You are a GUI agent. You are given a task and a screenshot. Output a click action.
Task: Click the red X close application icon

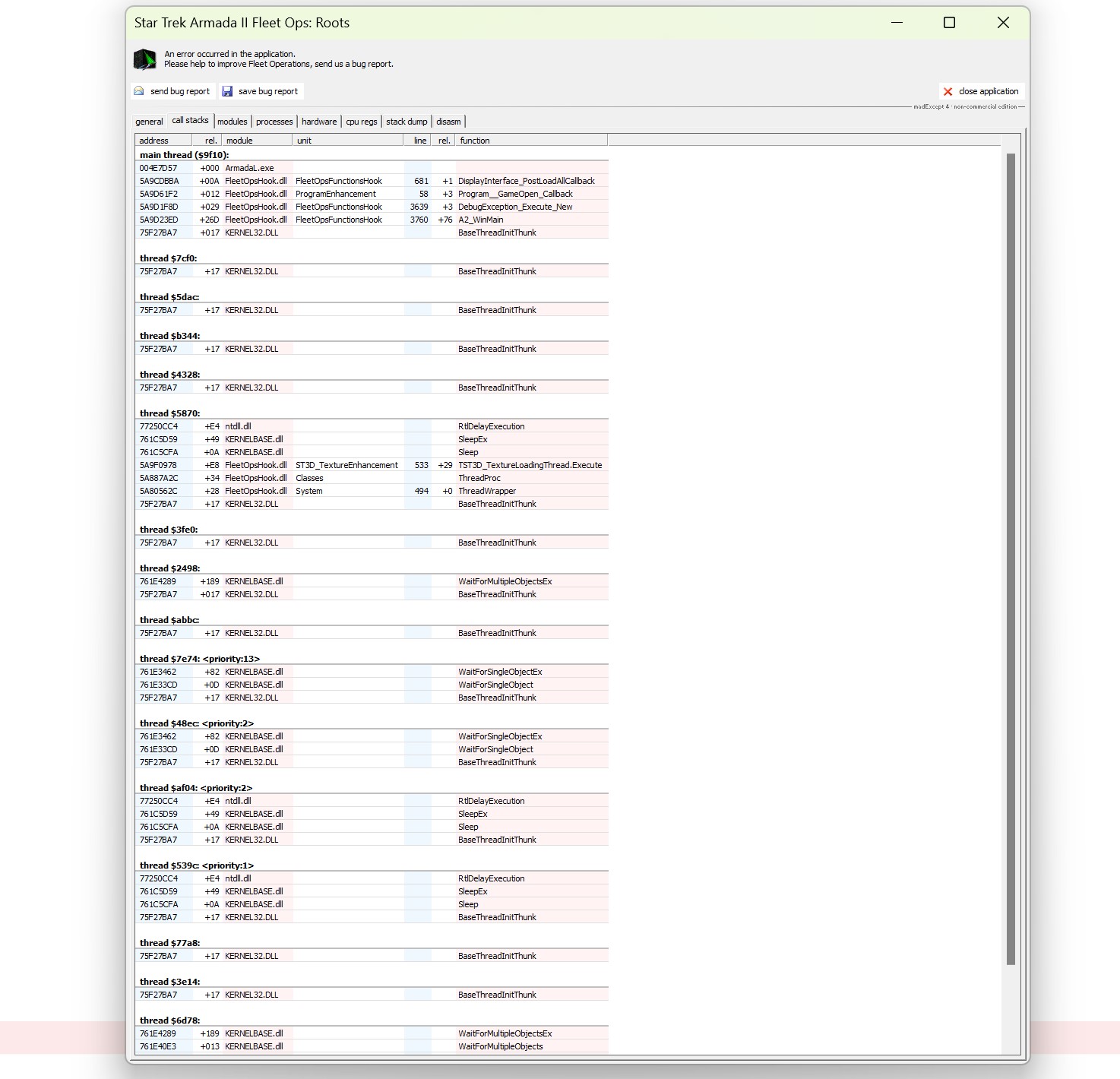tap(948, 91)
